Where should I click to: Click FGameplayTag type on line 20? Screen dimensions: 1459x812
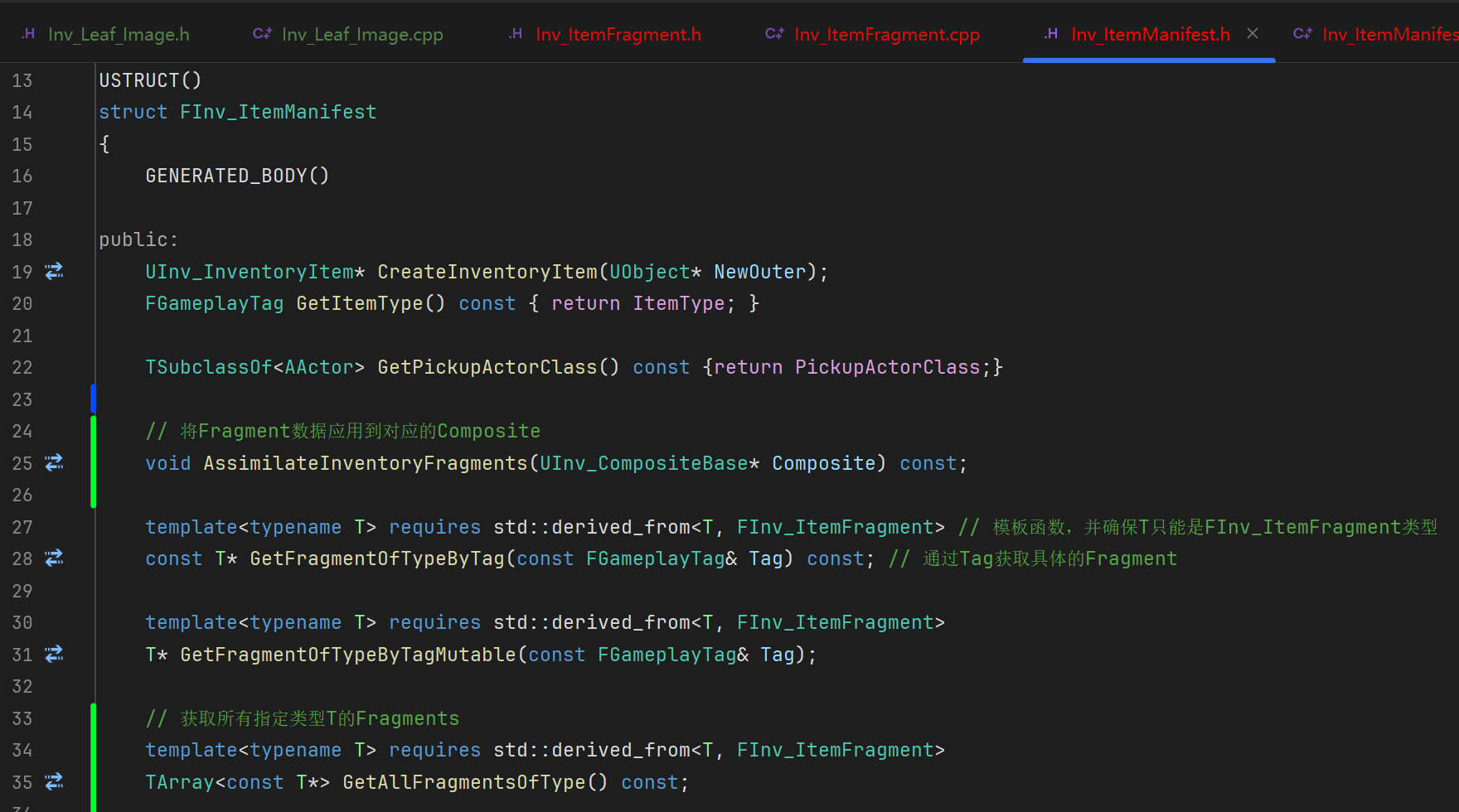point(215,303)
